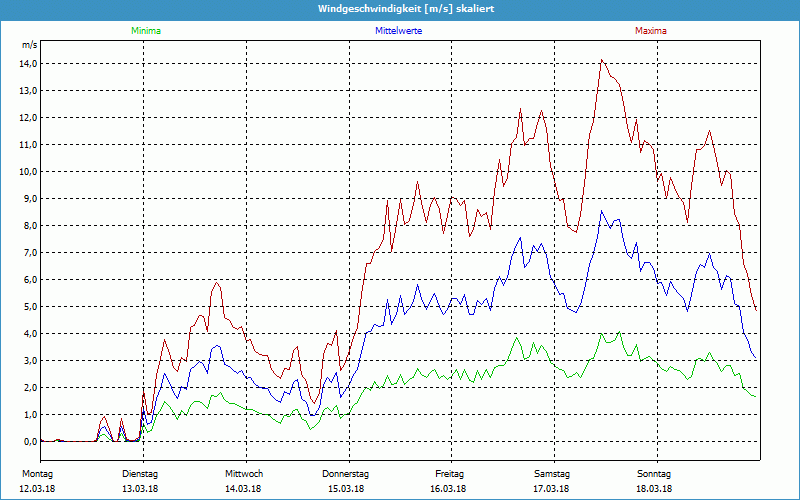Image resolution: width=800 pixels, height=500 pixels.
Task: Click the date 16.03.18
Action: click(448, 489)
